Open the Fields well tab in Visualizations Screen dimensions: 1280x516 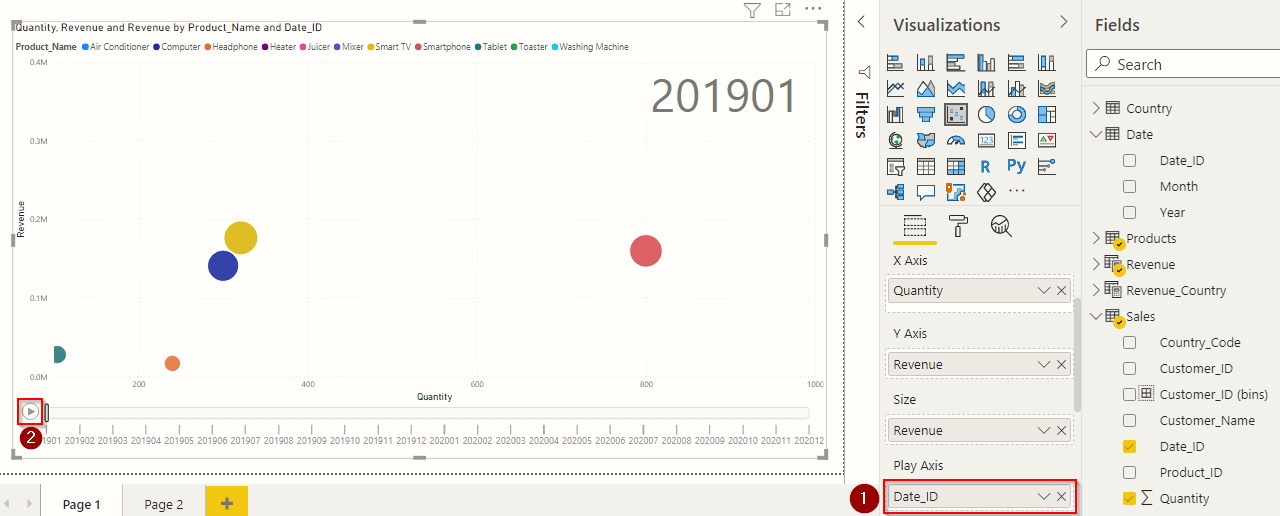915,226
